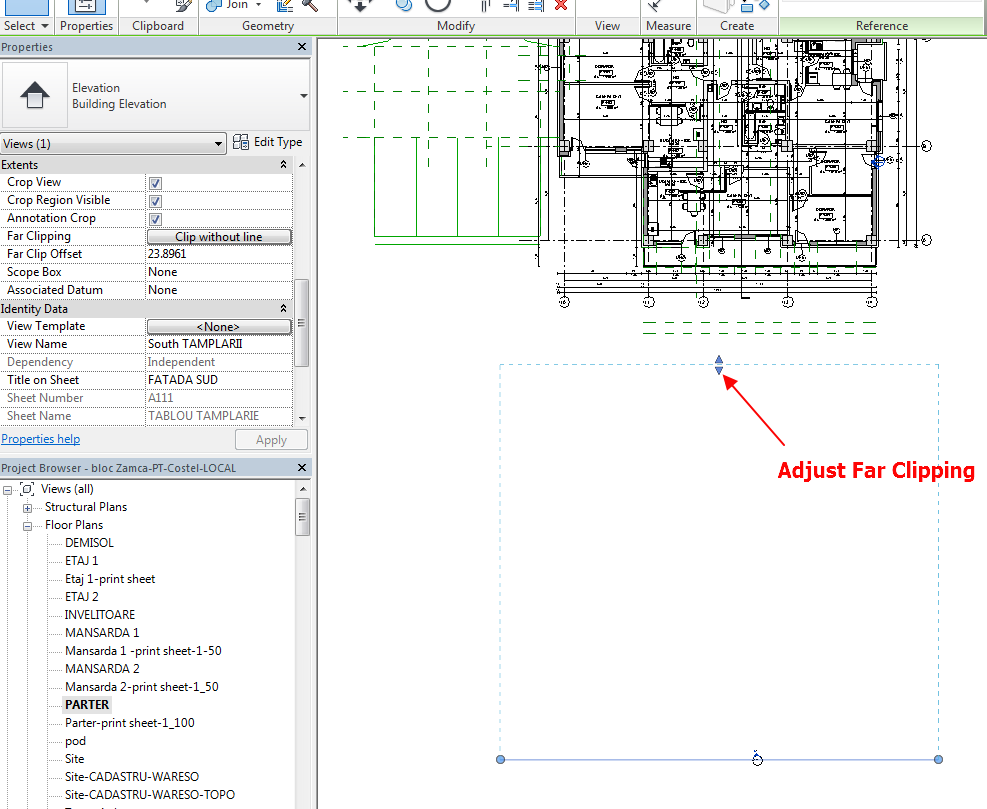
Task: Expand the Structural Plans node
Action: click(28, 508)
